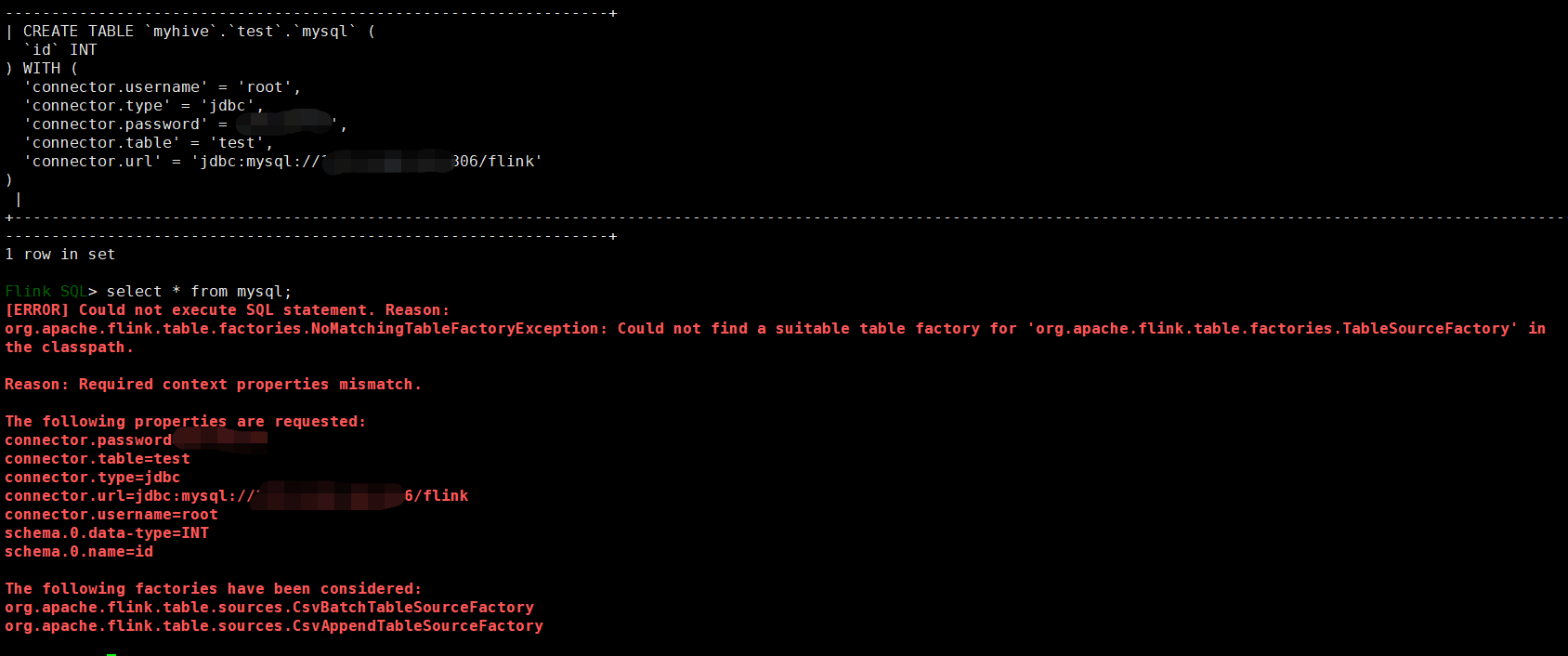
Task: Click the connector.username=root error property
Action: pyautogui.click(x=111, y=515)
